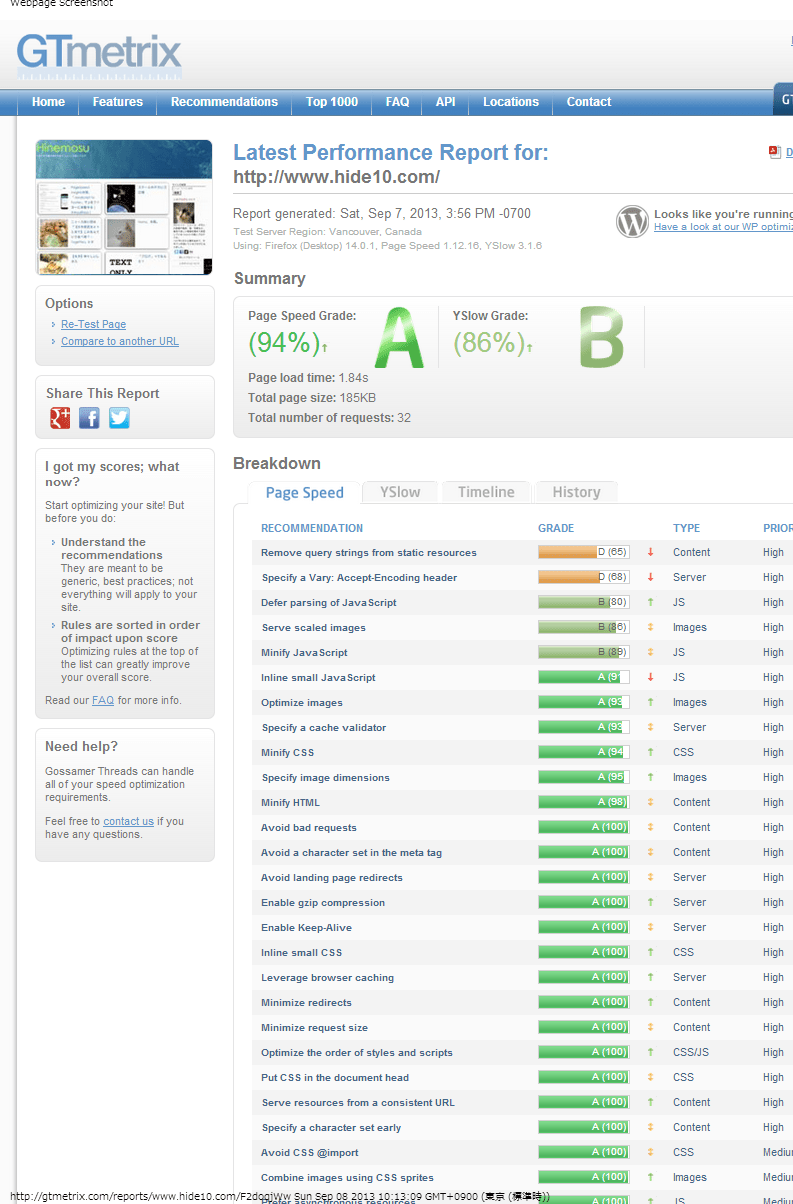Click Combine images using CSS sprites

[347, 1177]
